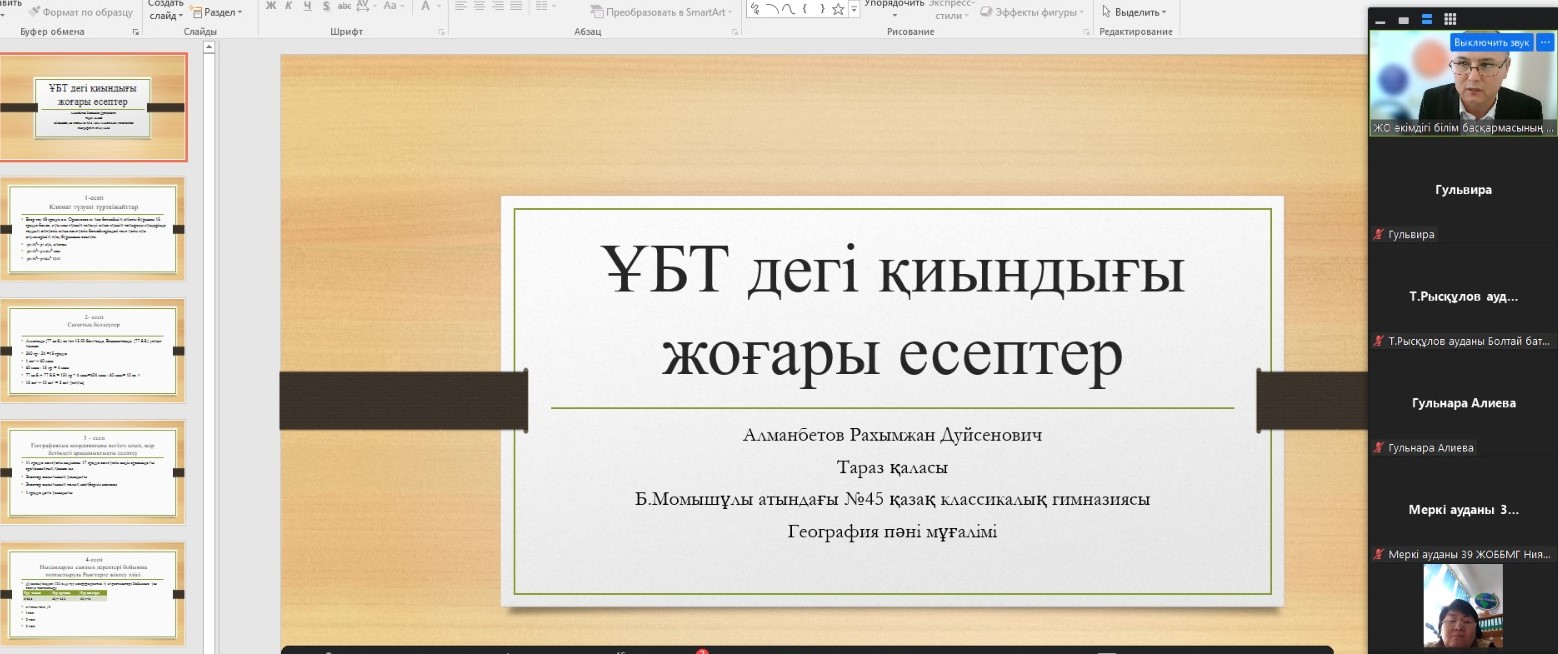Viewport: 1558px width, 654px height.
Task: Select the bottom participant video thumbnail
Action: 1463,606
